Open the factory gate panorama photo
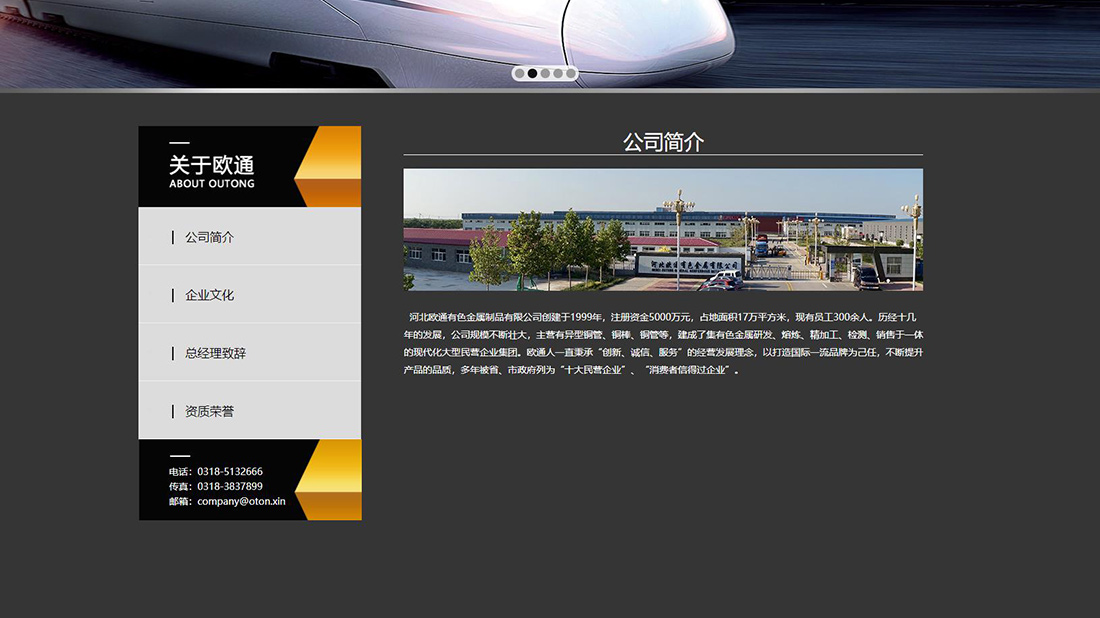The image size is (1100, 618). point(663,230)
